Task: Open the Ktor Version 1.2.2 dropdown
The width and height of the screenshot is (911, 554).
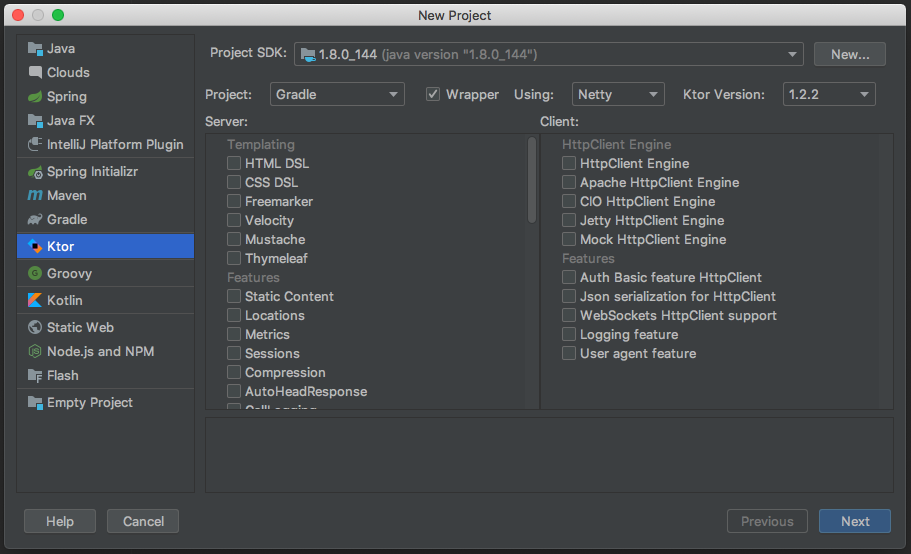Action: coord(829,94)
